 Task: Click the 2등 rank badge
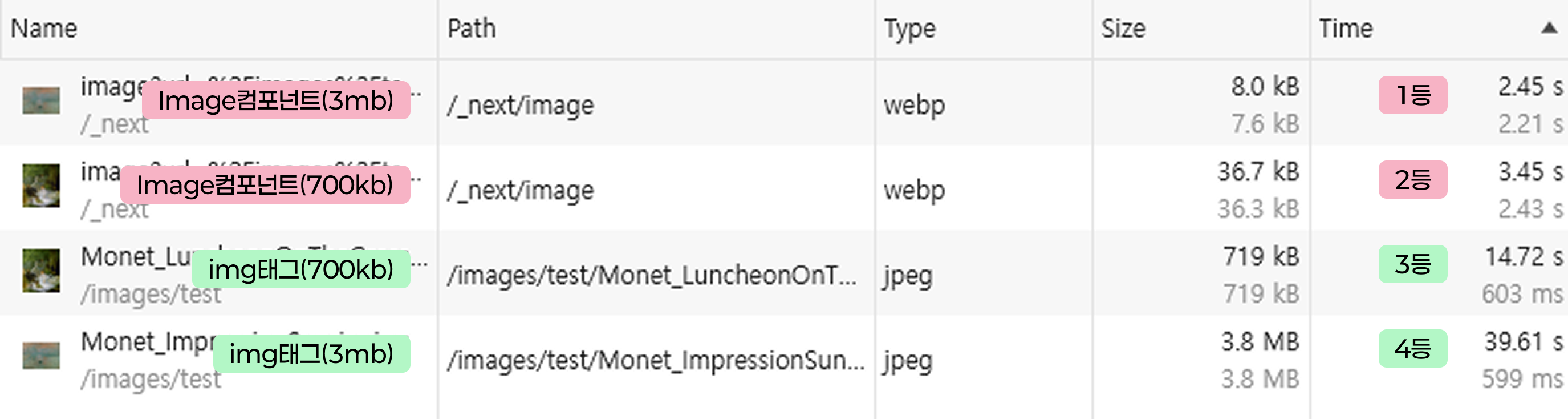click(x=1413, y=180)
